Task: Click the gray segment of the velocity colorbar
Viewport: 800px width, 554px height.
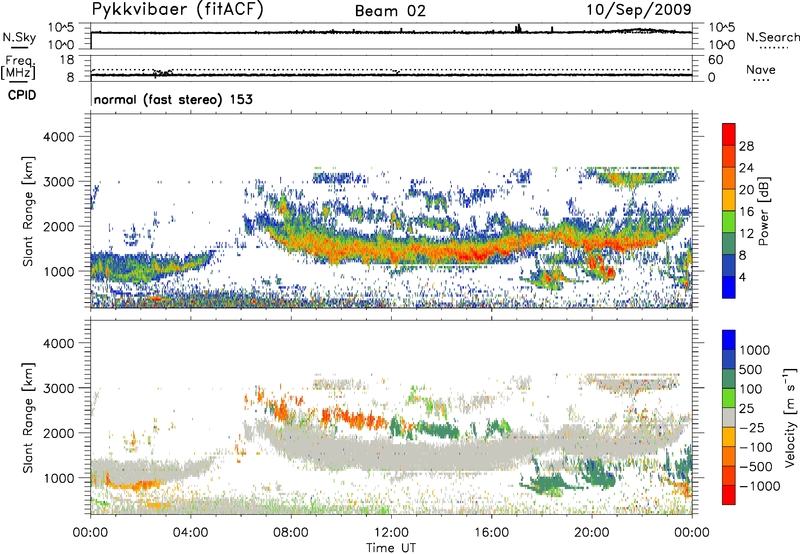Action: click(729, 417)
